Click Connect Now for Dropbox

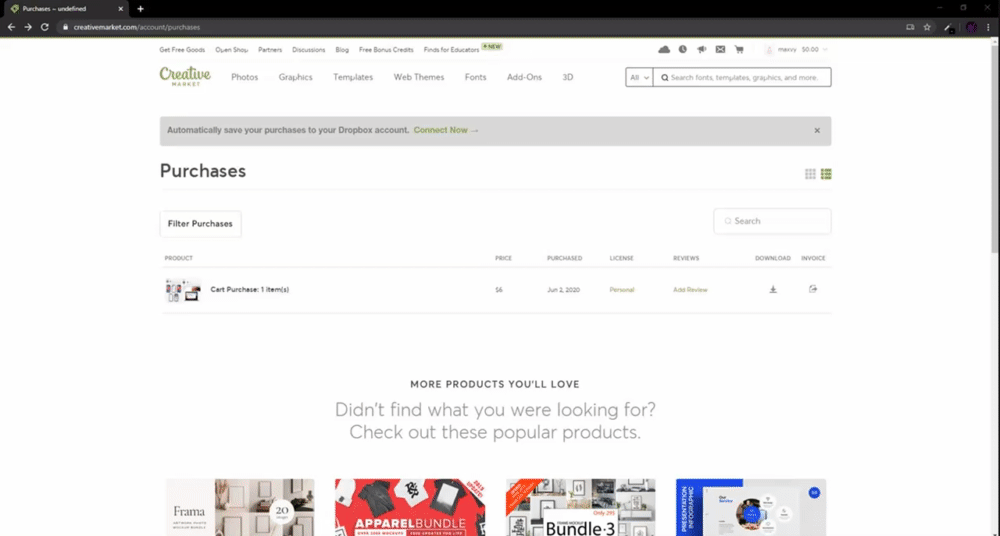click(x=446, y=130)
